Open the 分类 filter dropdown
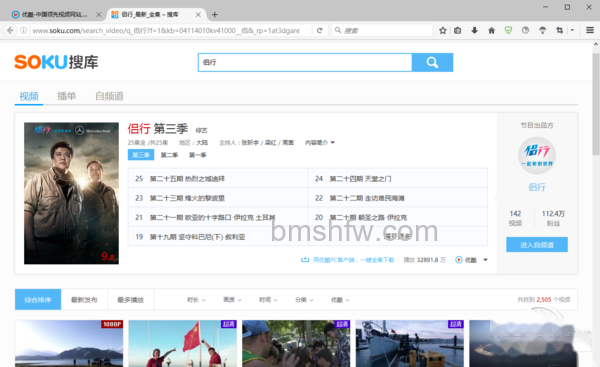Screen dimensions: 600x367 304,300
